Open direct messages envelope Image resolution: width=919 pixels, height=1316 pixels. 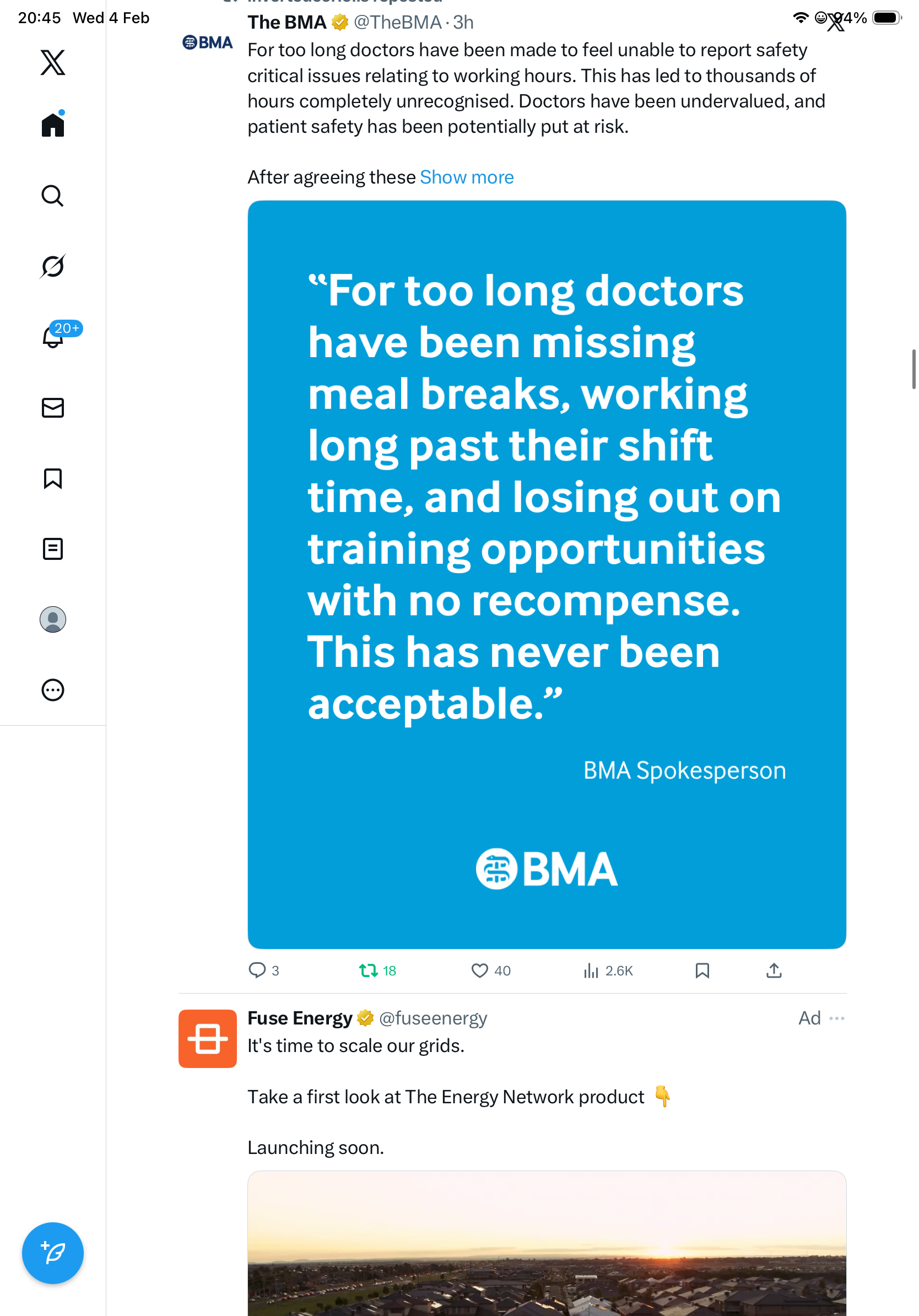pyautogui.click(x=53, y=407)
